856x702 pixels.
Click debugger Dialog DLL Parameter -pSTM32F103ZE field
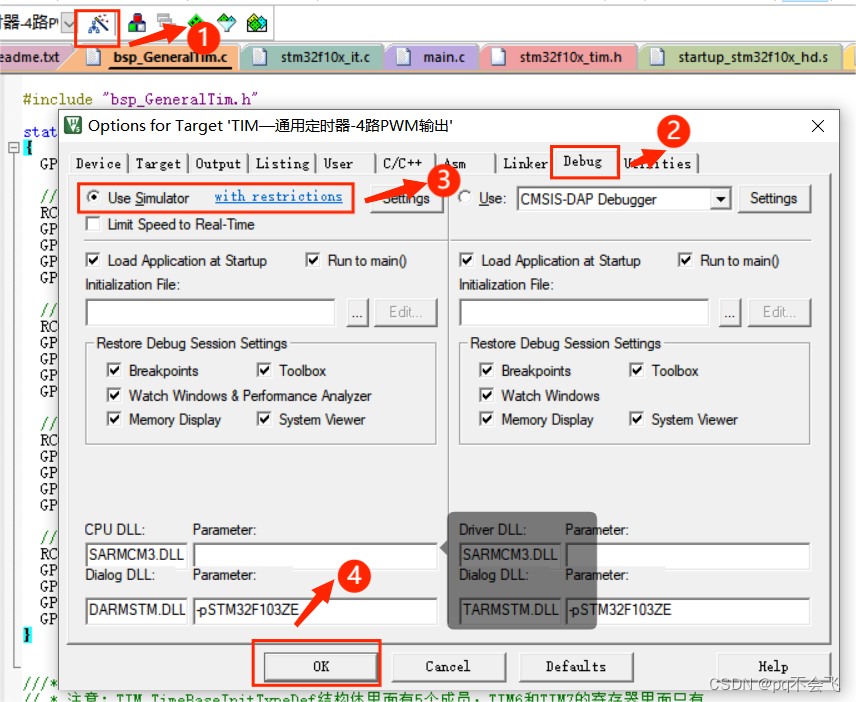click(x=688, y=610)
